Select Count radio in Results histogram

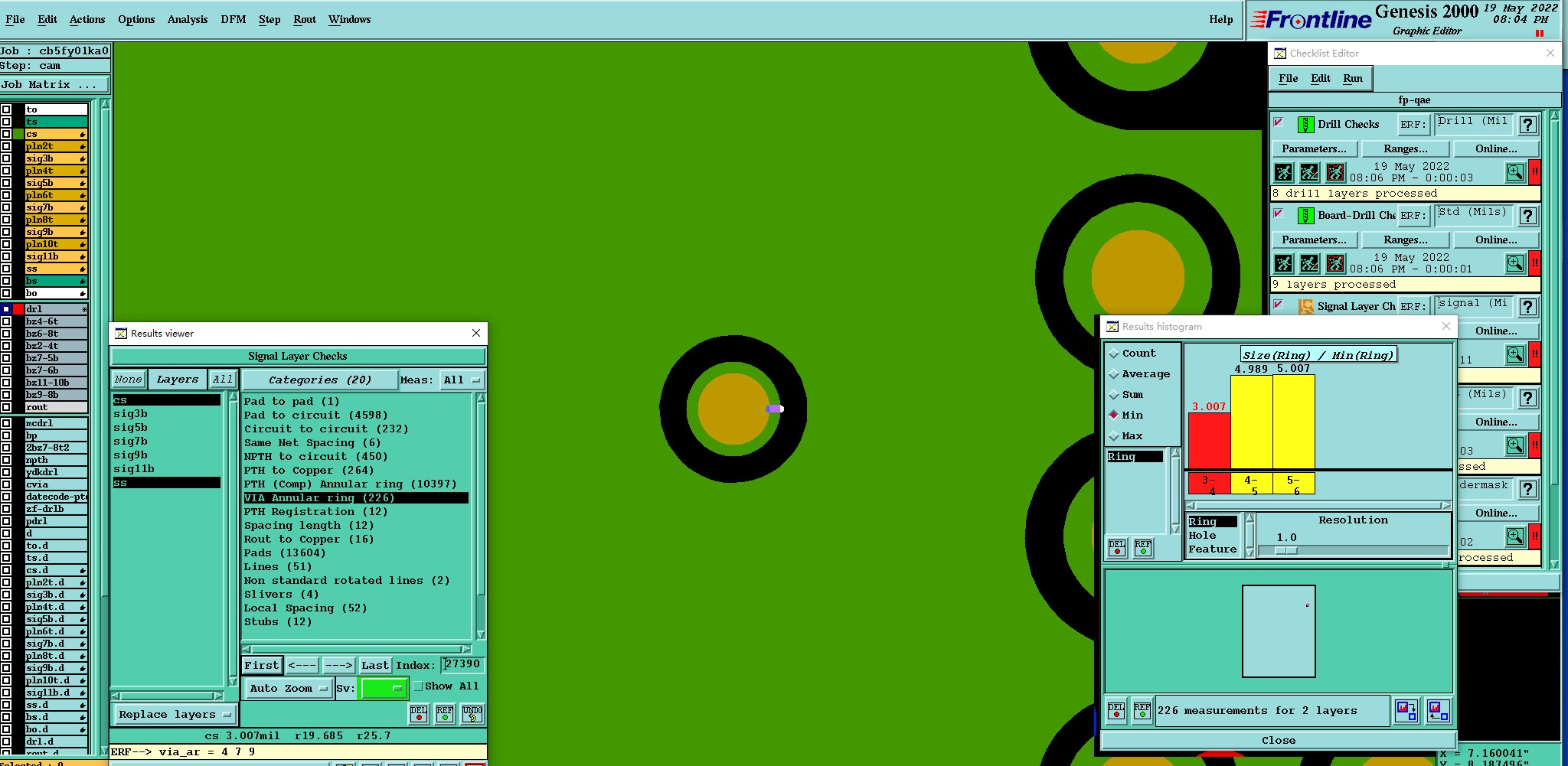pyautogui.click(x=1114, y=354)
